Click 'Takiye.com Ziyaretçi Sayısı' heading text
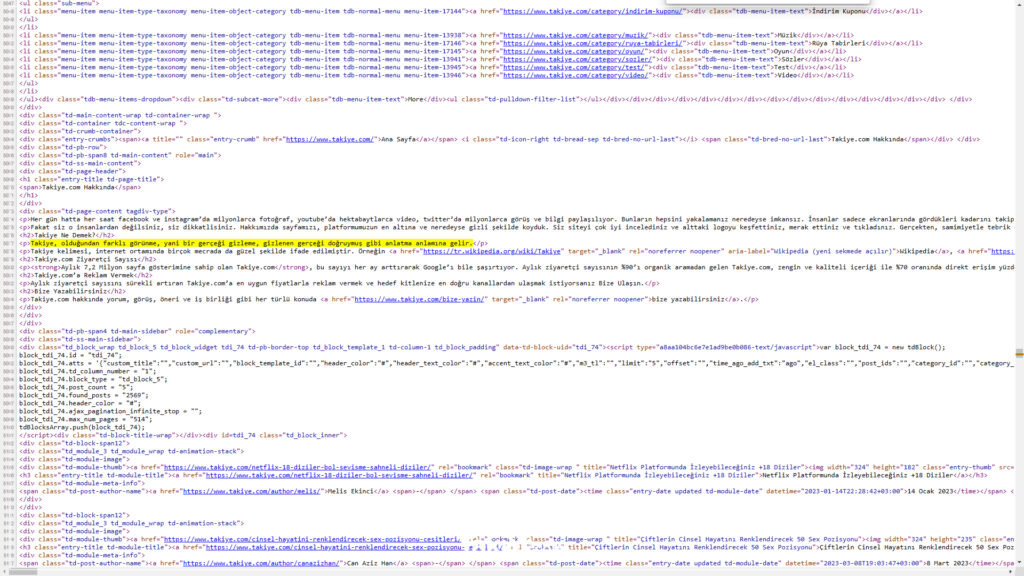This screenshot has width=1024, height=576. (85, 259)
